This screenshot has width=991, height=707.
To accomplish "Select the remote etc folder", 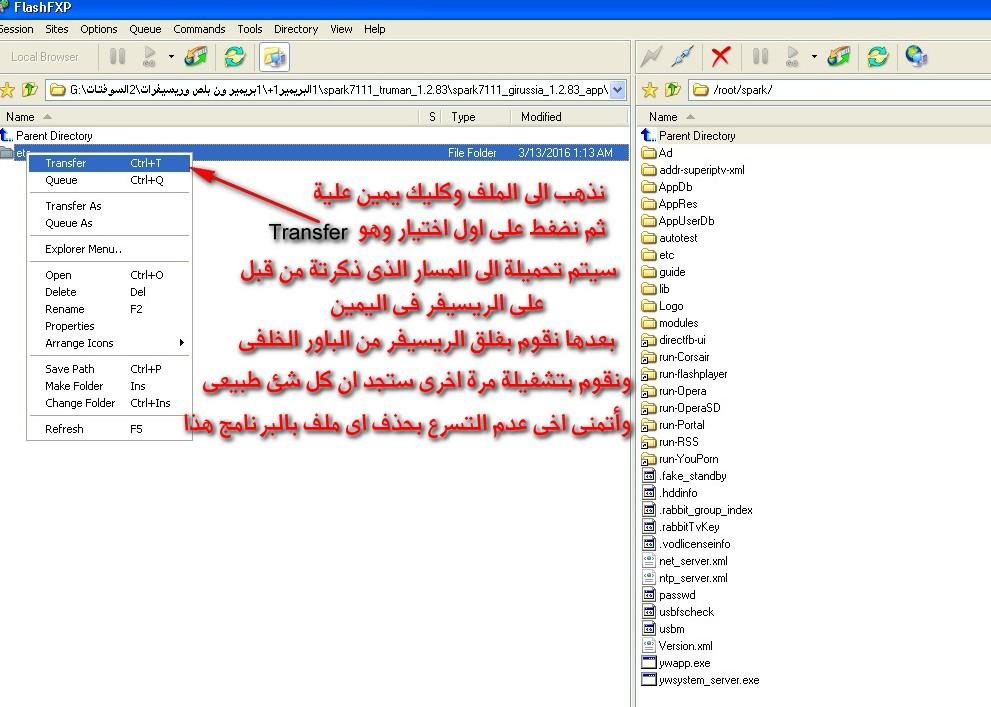I will tap(666, 255).
